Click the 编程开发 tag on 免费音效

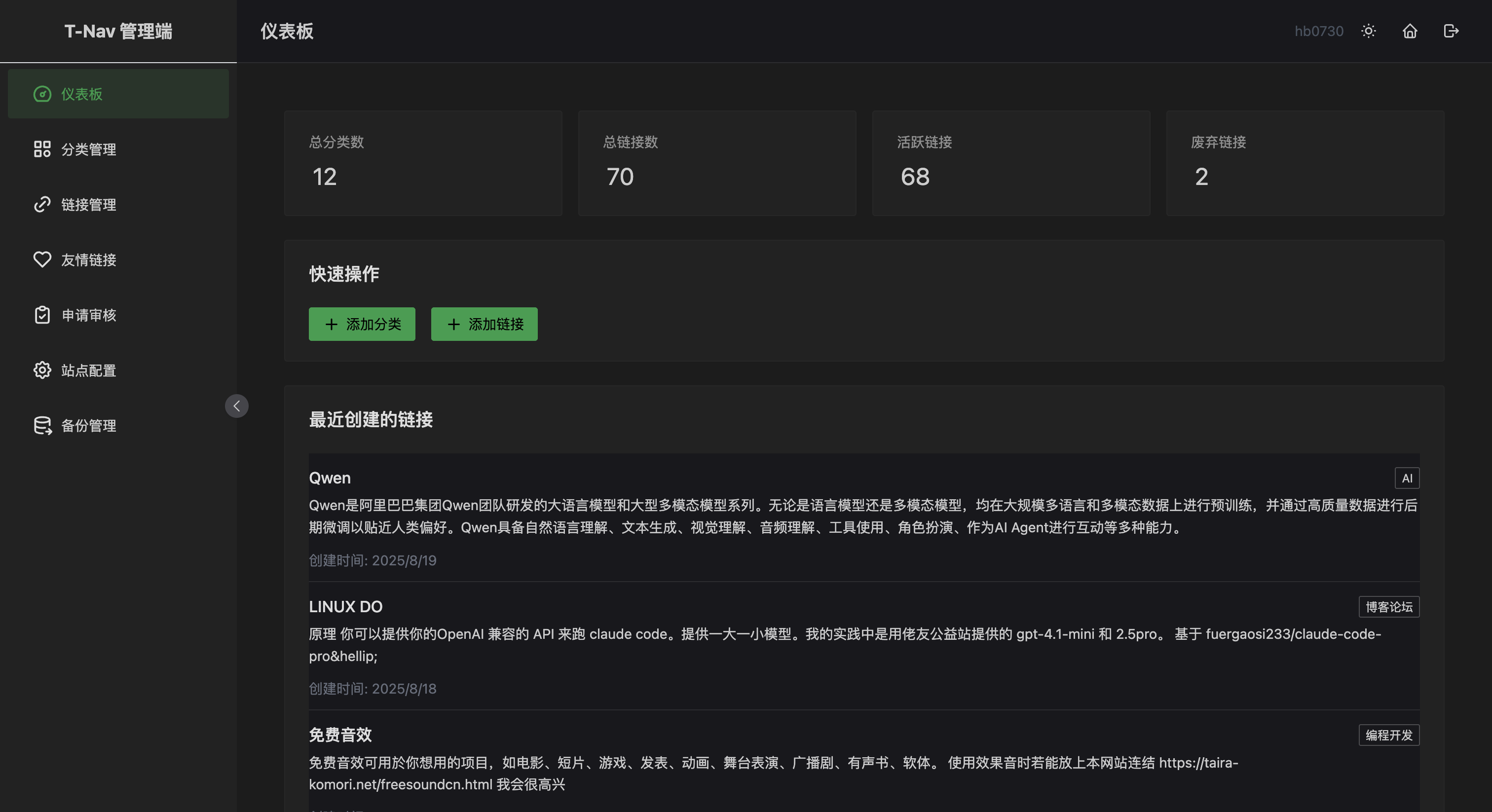(1389, 735)
